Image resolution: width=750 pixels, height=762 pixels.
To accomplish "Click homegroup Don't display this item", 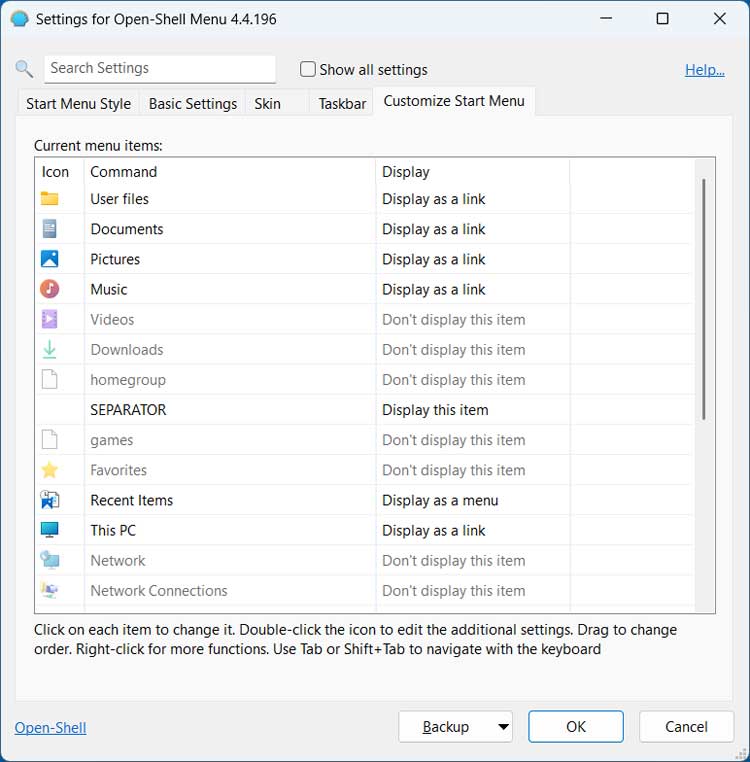I will (453, 380).
